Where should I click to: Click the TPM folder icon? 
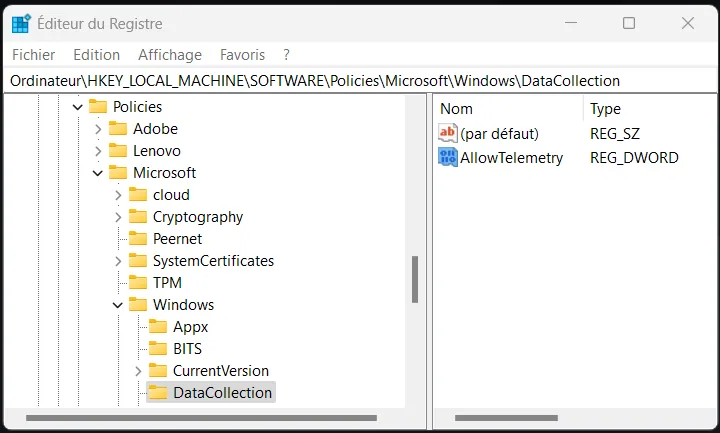pyautogui.click(x=138, y=282)
